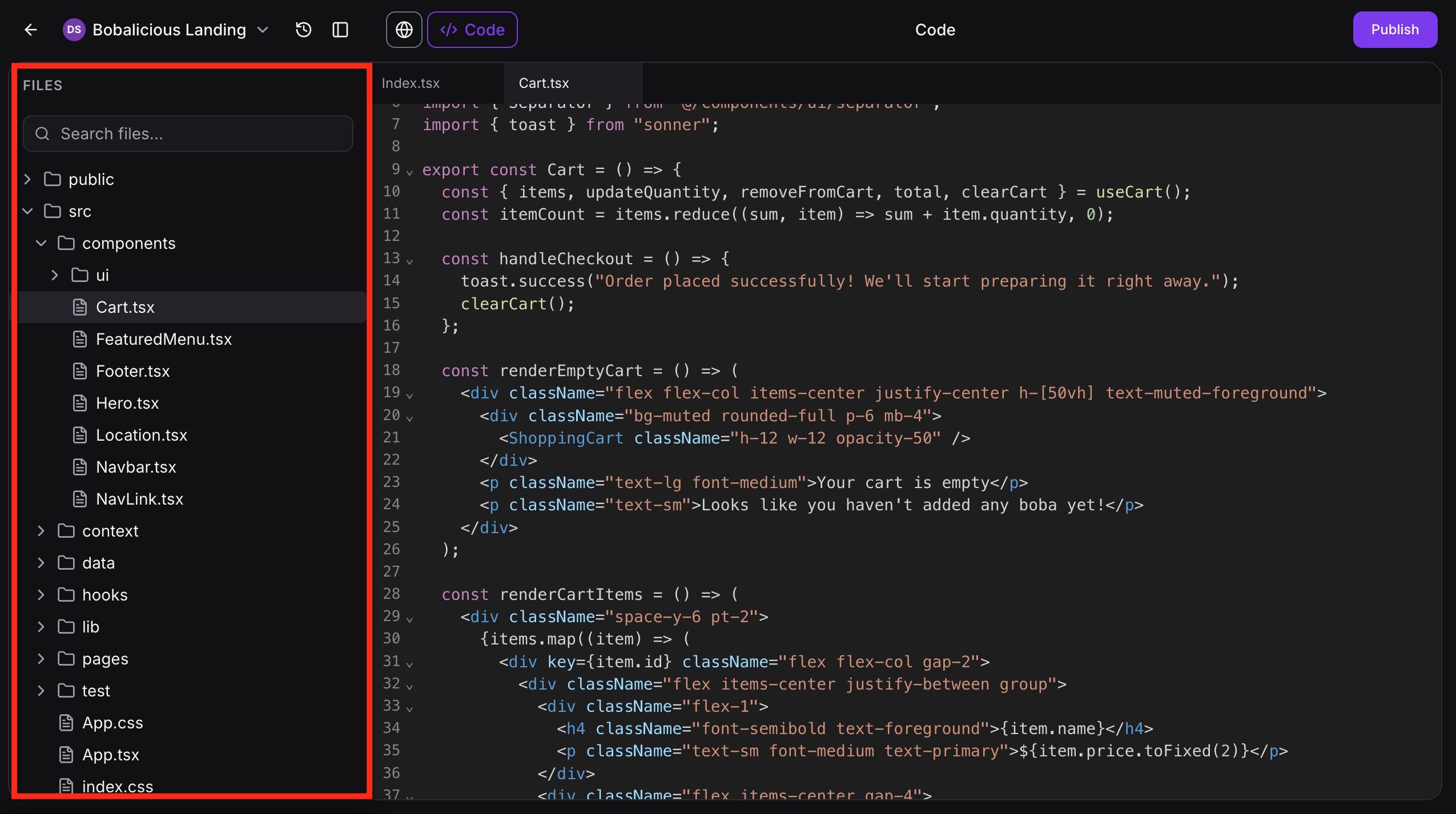Fold code at line 13 arrow
Image resolution: width=1456 pixels, height=814 pixels.
(x=409, y=261)
